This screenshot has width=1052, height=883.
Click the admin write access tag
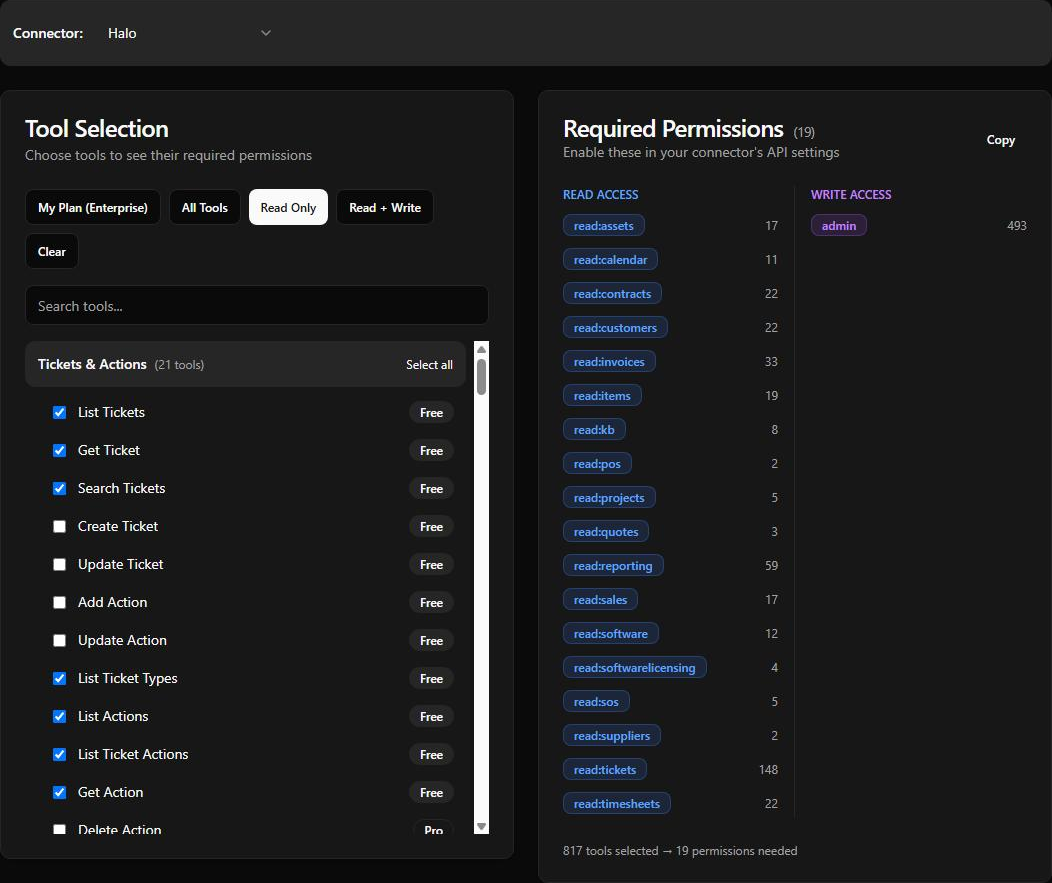(839, 225)
